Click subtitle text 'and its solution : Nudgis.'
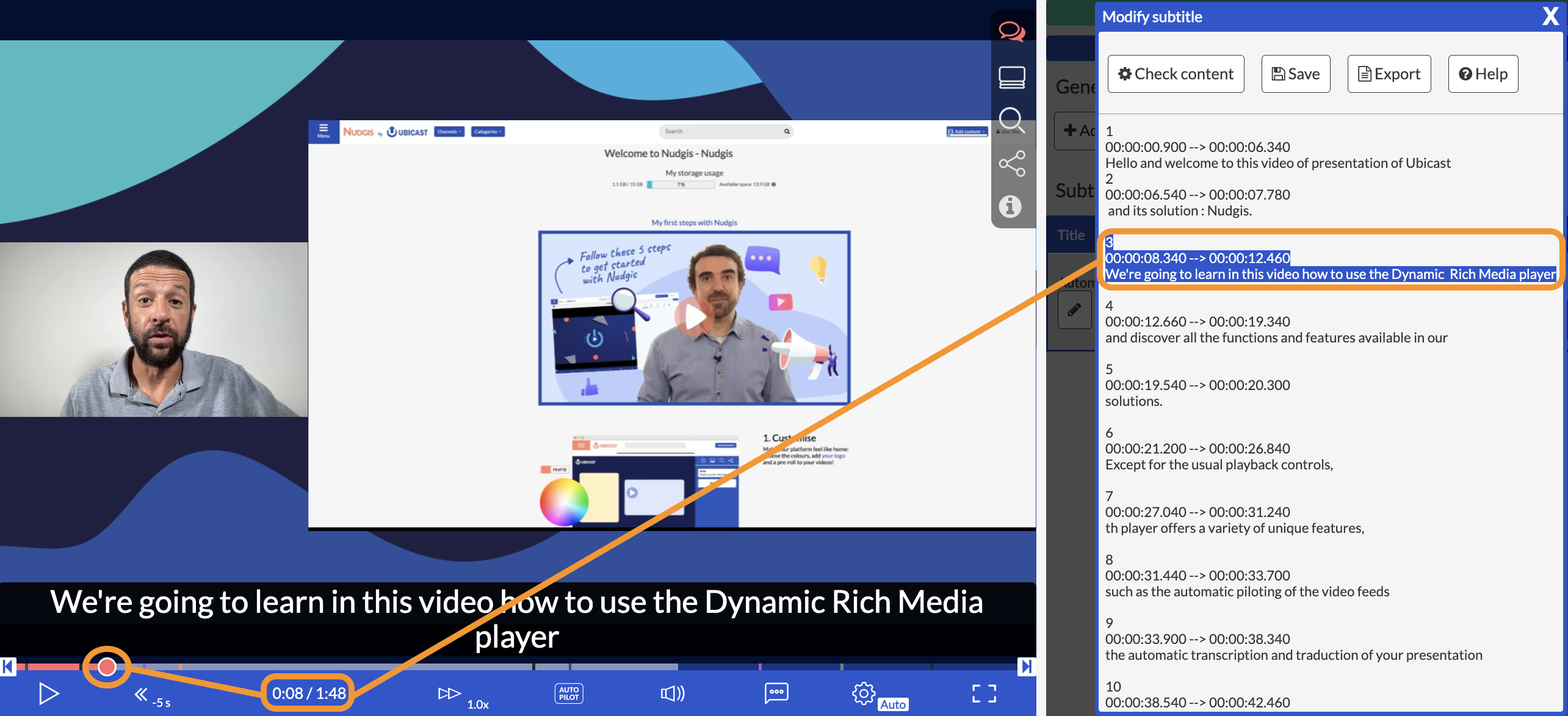1568x716 pixels. [1179, 211]
